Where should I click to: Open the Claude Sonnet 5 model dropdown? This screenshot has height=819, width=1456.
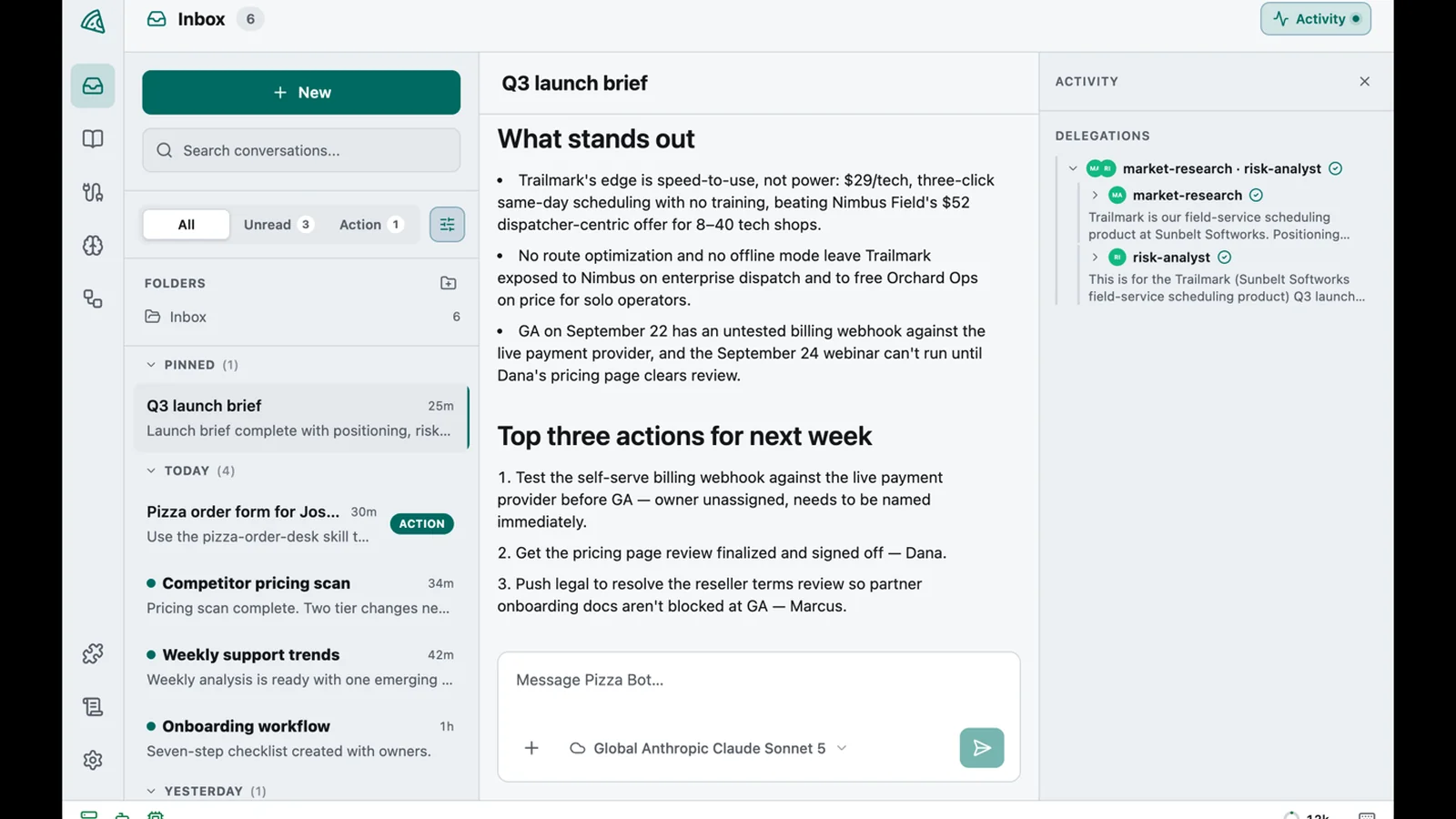(x=708, y=748)
